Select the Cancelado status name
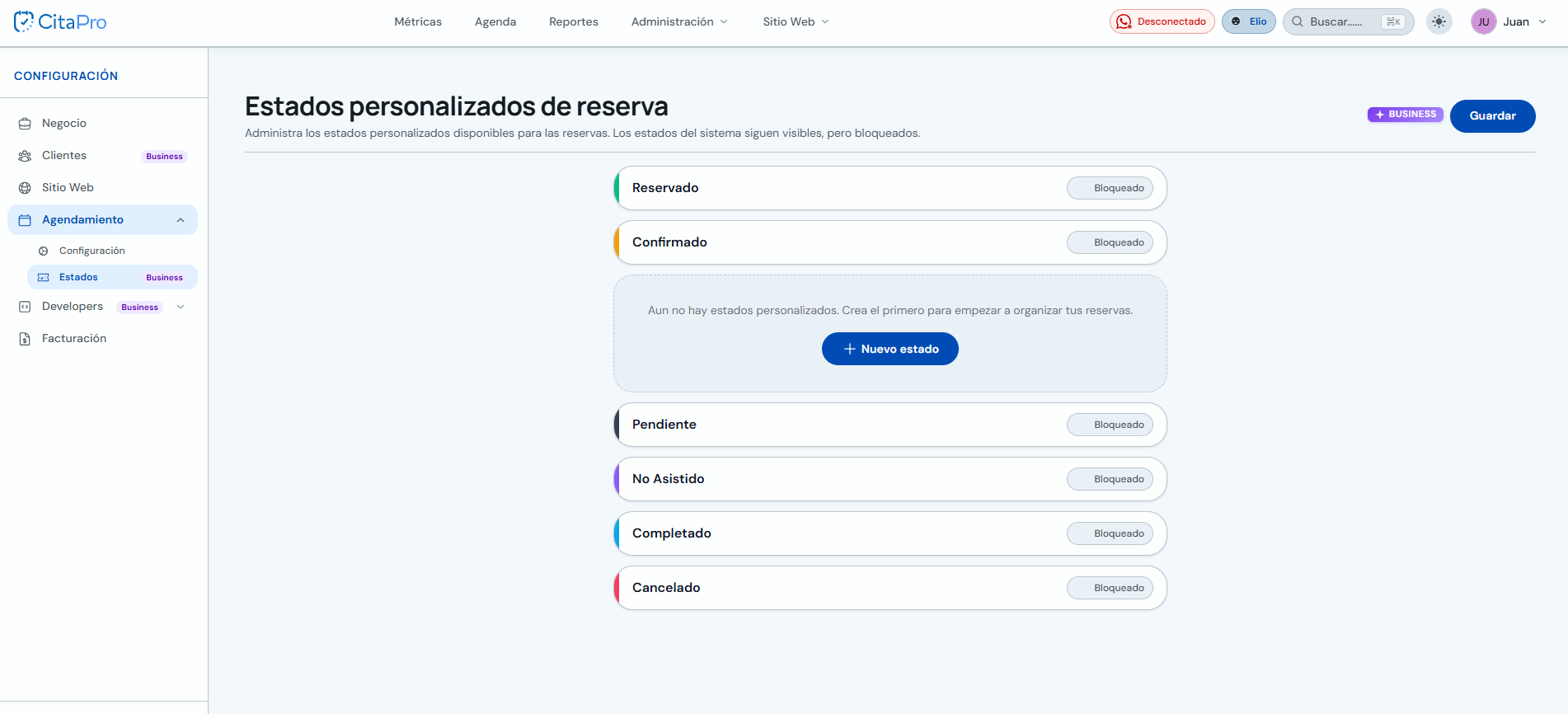This screenshot has height=714, width=1568. 666,588
